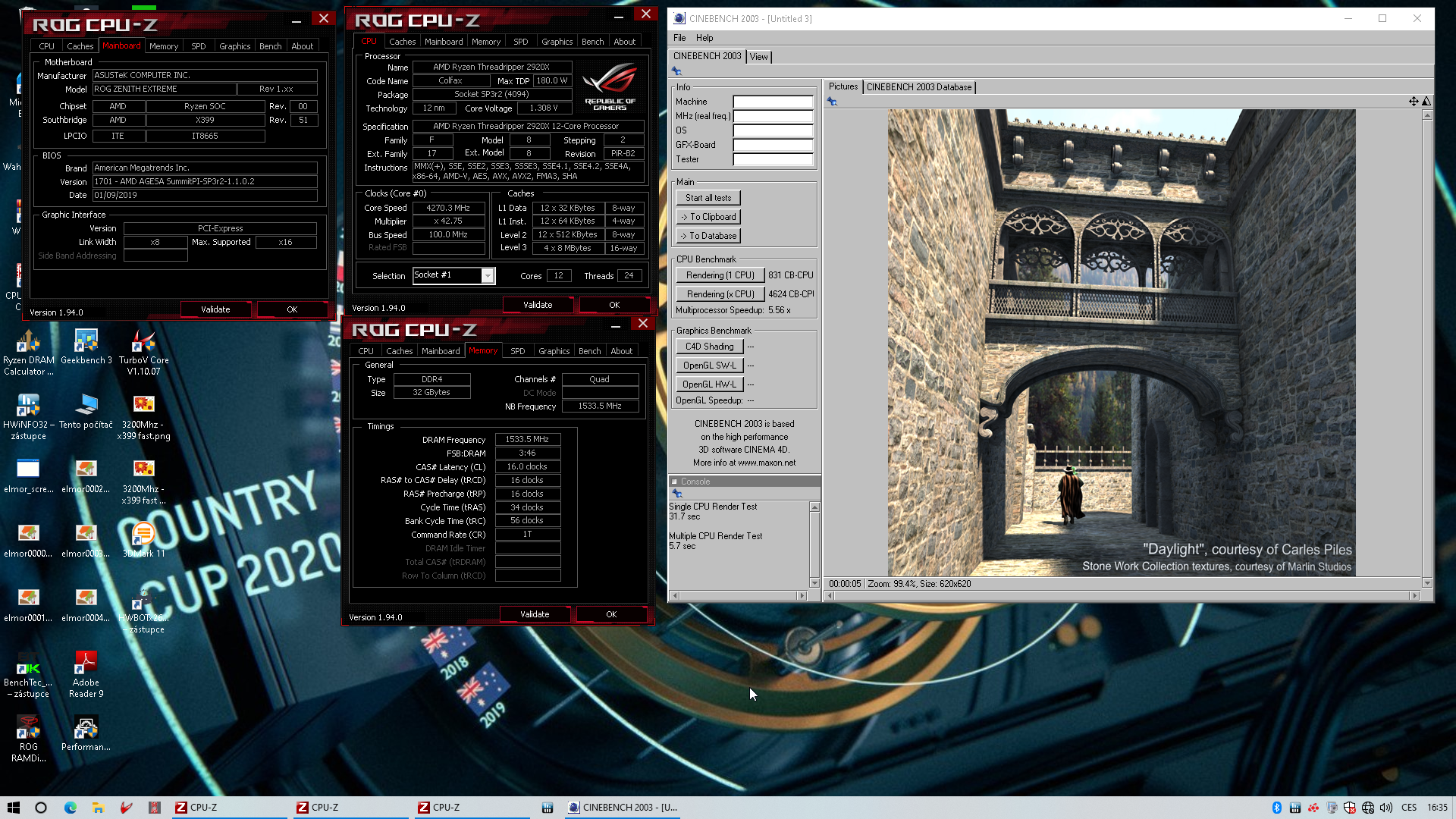Switch to CINEBENCH 2003 Database tab
This screenshot has width=1456, height=819.
click(x=919, y=87)
